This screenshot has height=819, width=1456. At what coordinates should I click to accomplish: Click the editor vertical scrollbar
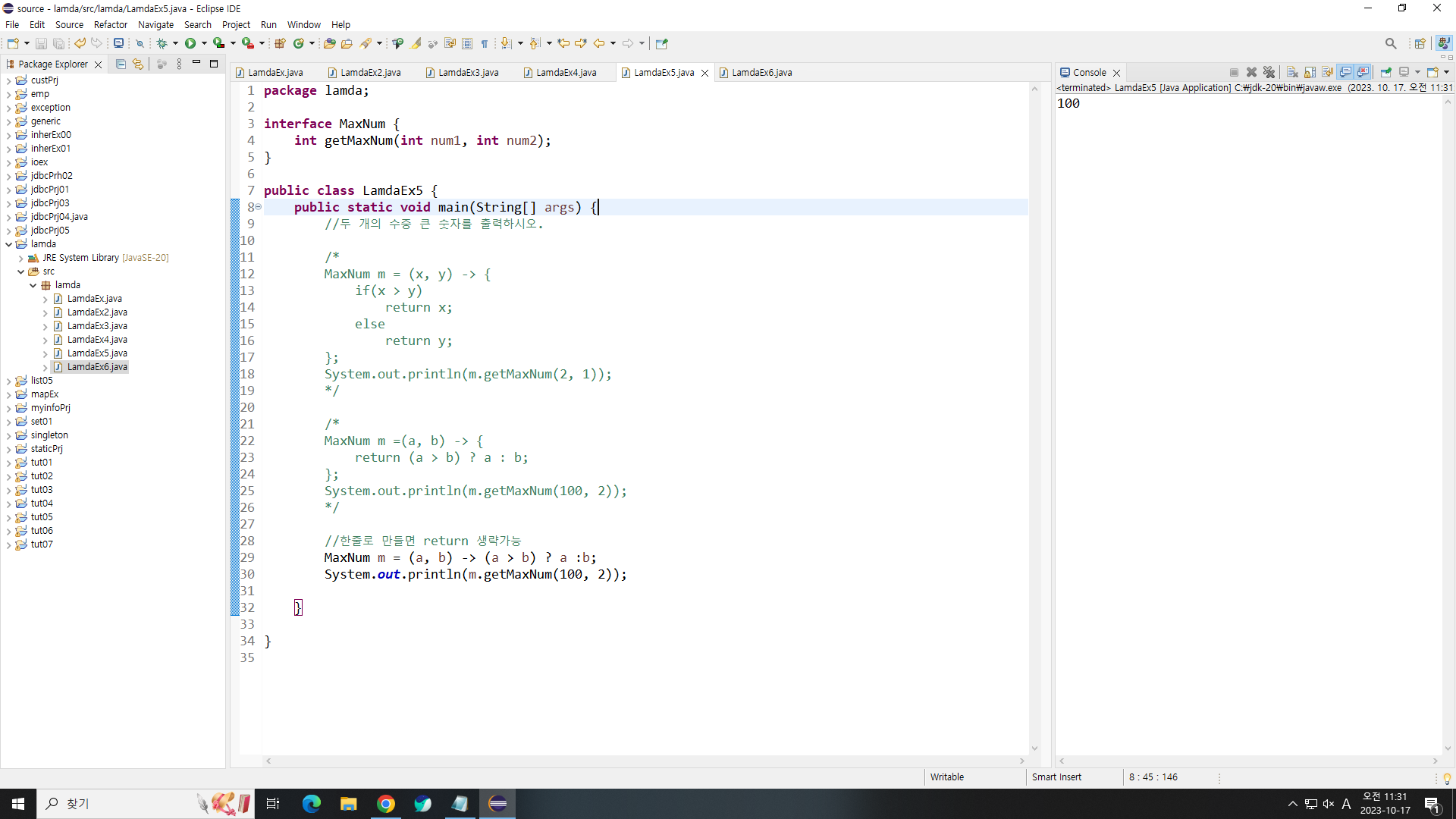pyautogui.click(x=1034, y=417)
